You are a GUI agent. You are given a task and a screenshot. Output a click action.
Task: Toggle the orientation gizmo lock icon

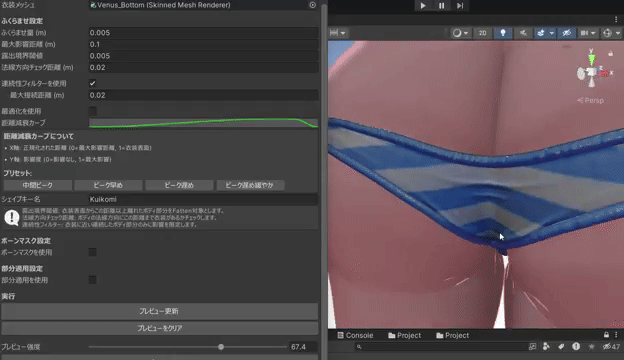[610, 53]
